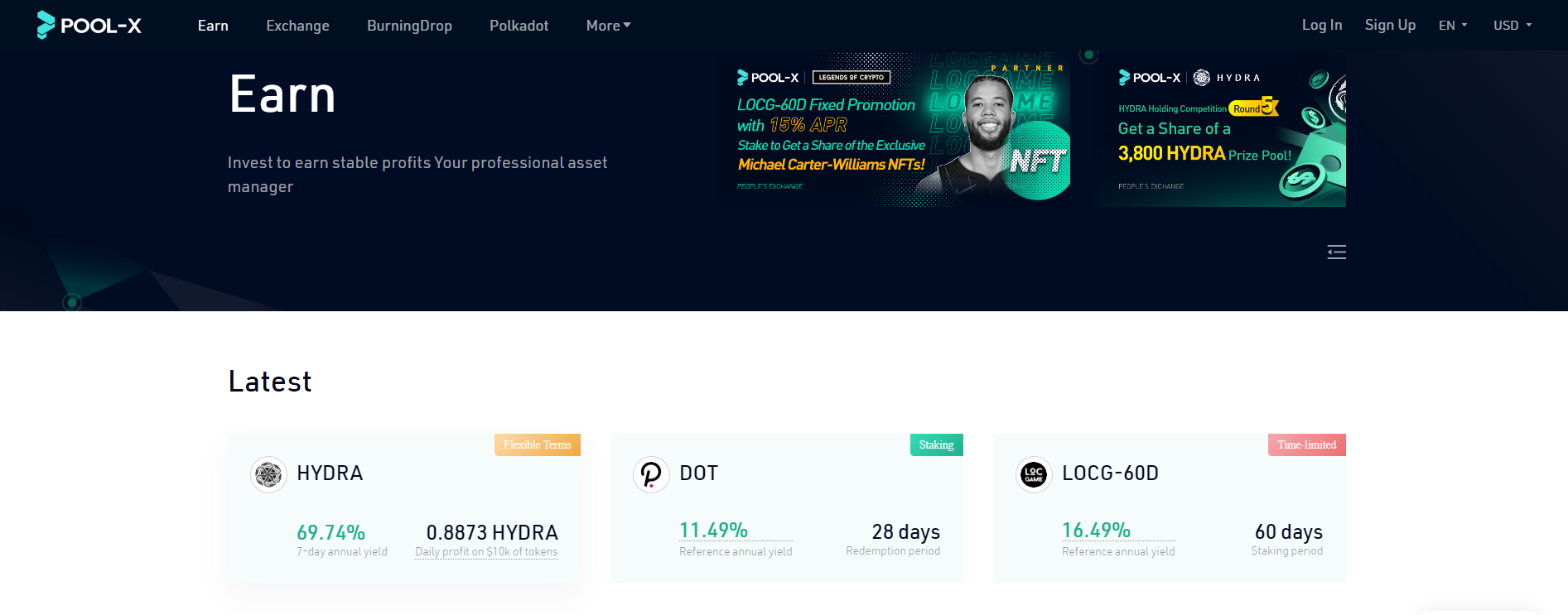The width and height of the screenshot is (1568, 615).
Task: Click the LOCG game coin icon
Action: [x=1034, y=474]
